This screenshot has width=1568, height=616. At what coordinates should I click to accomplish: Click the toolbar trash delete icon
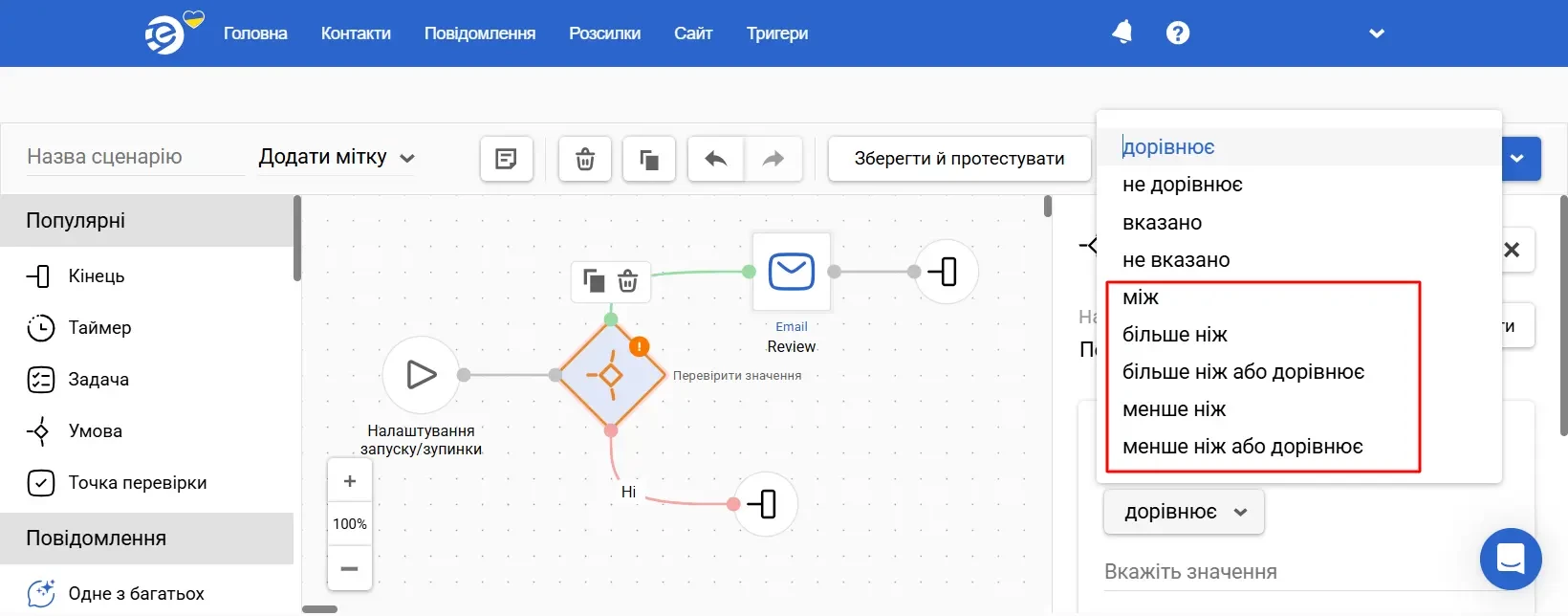pos(585,159)
